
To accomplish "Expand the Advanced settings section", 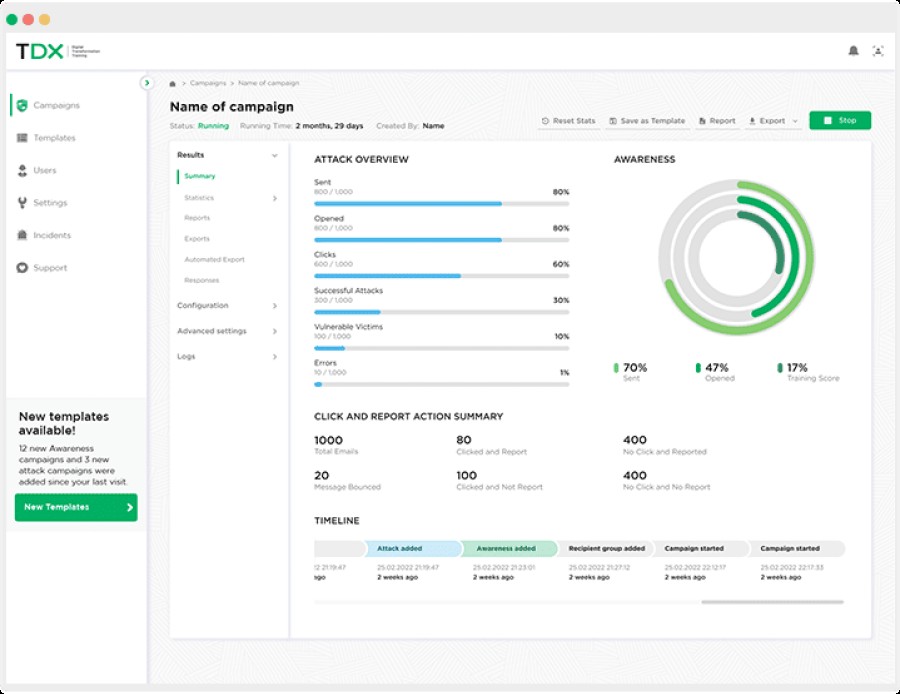I will [x=275, y=331].
